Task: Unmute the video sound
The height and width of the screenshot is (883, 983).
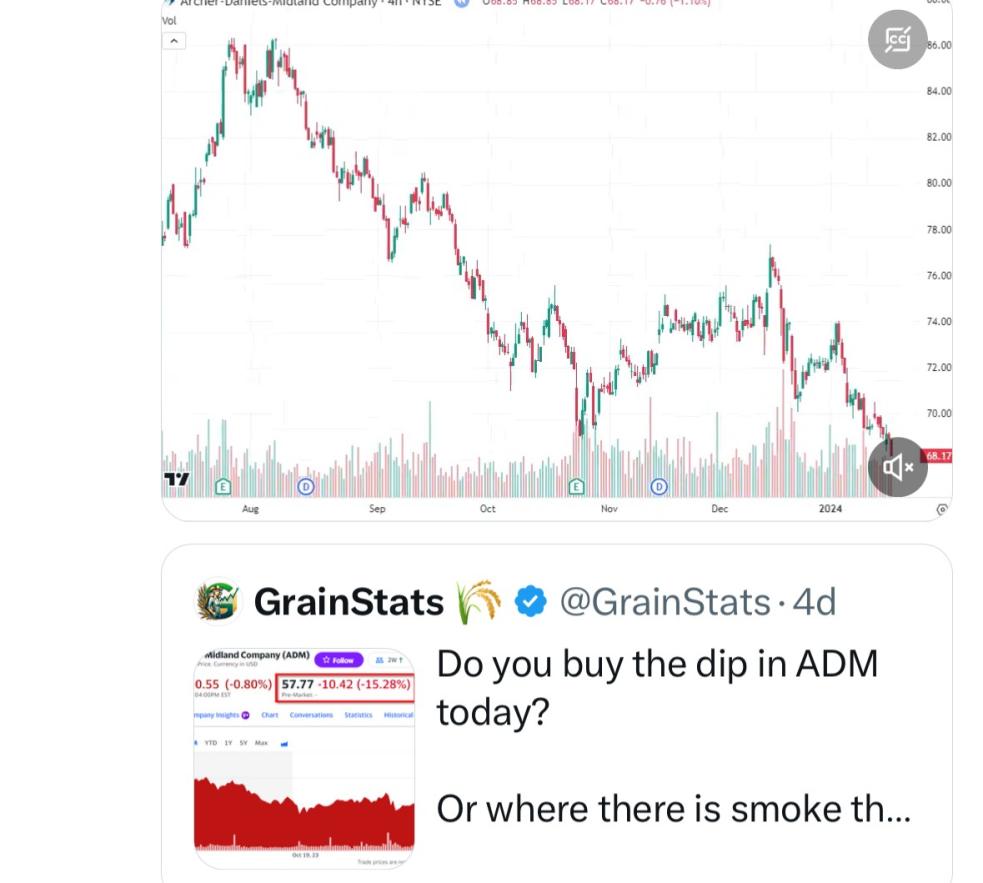Action: pyautogui.click(x=897, y=467)
